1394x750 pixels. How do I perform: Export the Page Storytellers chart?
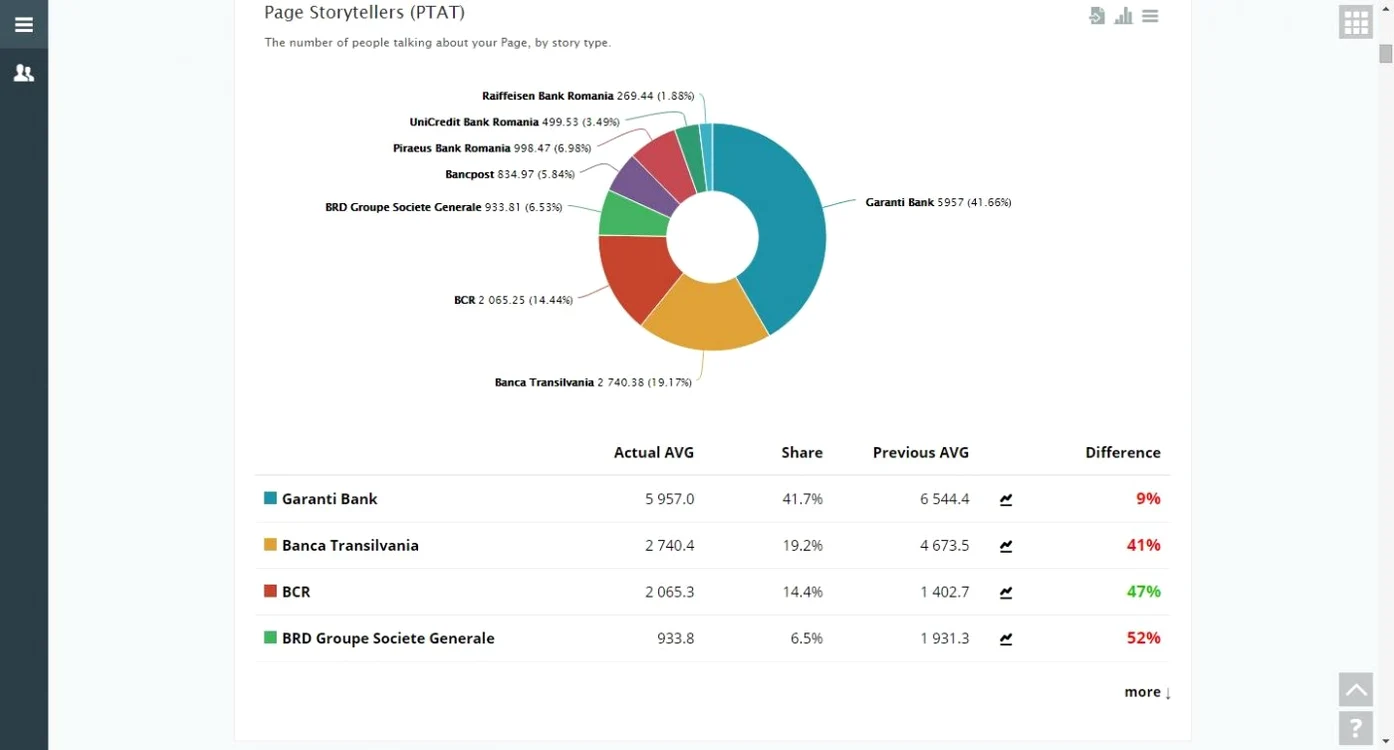pos(1097,16)
